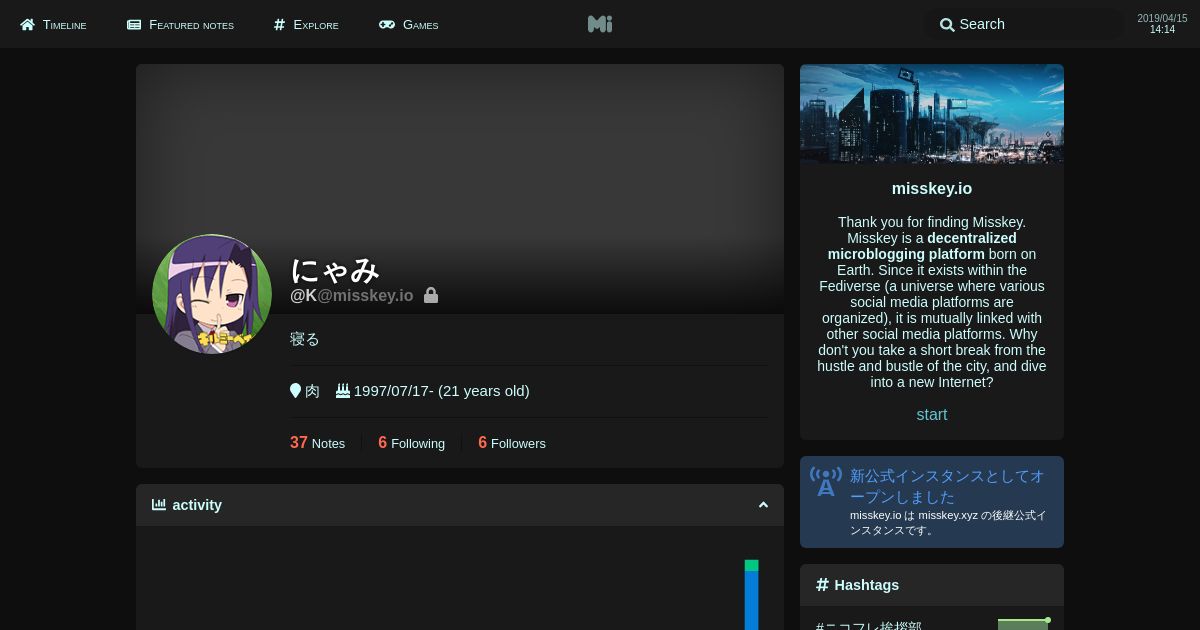Click the blue activity chart bar
The width and height of the screenshot is (1200, 630).
752,600
